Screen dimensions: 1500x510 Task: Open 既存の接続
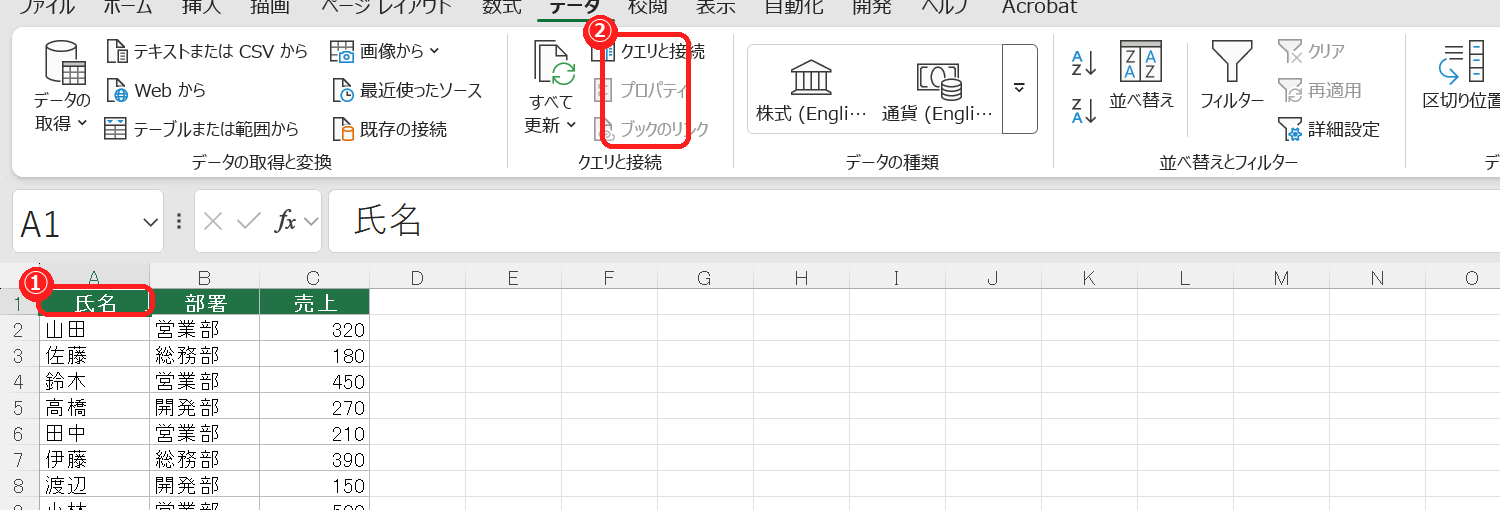tap(389, 129)
